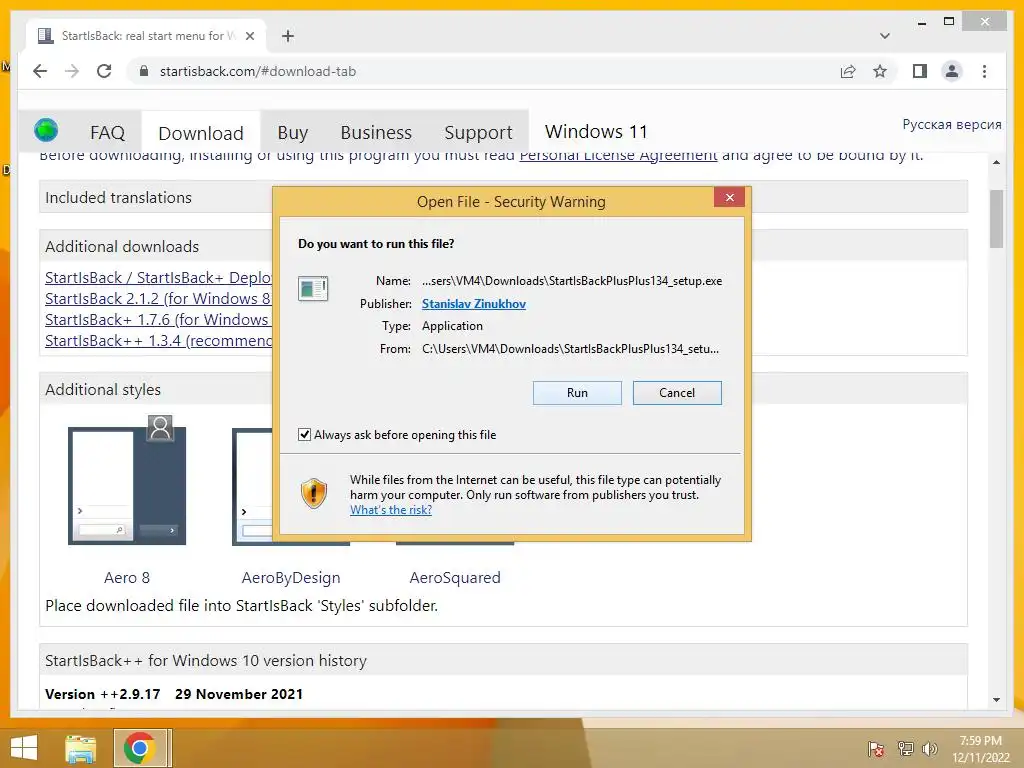1024x768 pixels.
Task: Open Chrome side panel
Action: click(920, 71)
